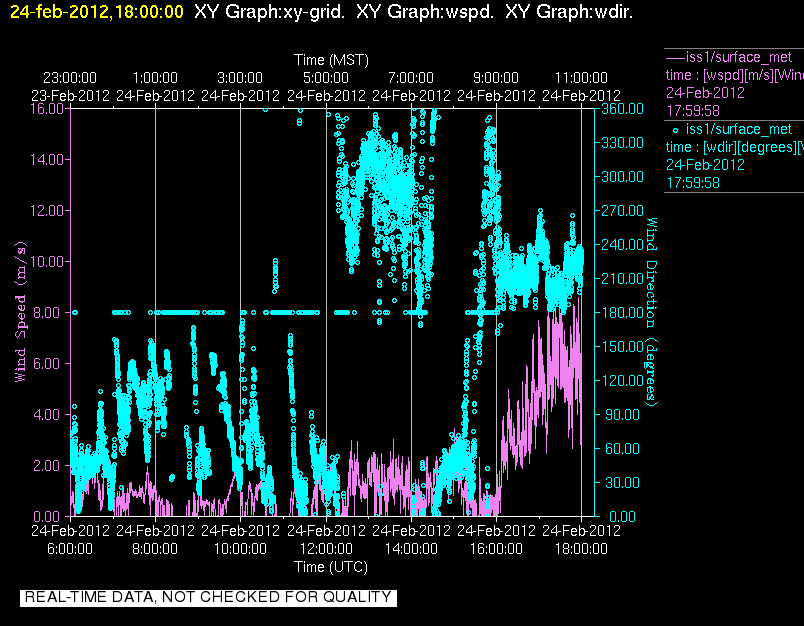Image resolution: width=804 pixels, height=626 pixels.
Task: Click the 'XY Graph:wdir.' title text
Action: pos(569,12)
